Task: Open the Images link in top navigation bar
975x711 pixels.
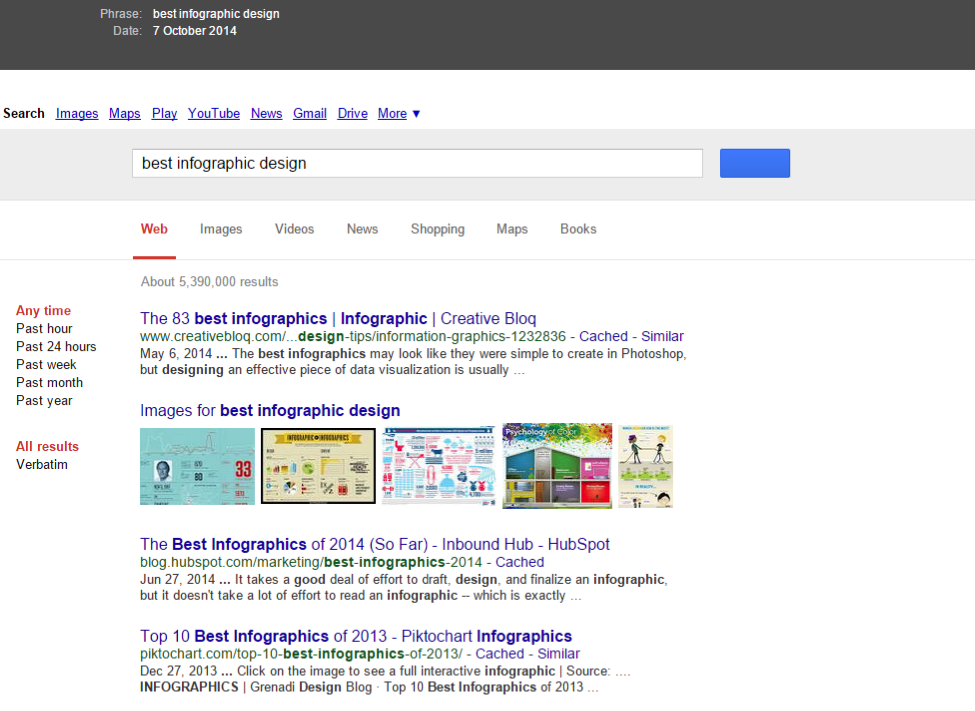Action: [x=77, y=113]
